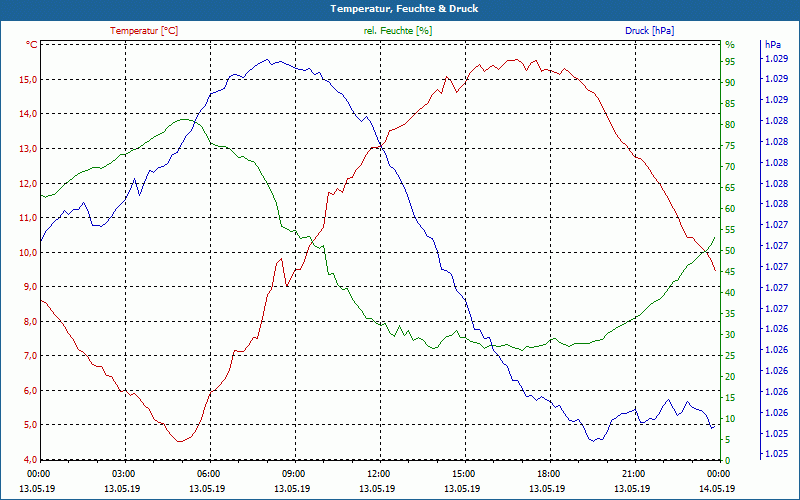Click the 70 humidity axis value
Screen dimensions: 800x500
coord(730,167)
